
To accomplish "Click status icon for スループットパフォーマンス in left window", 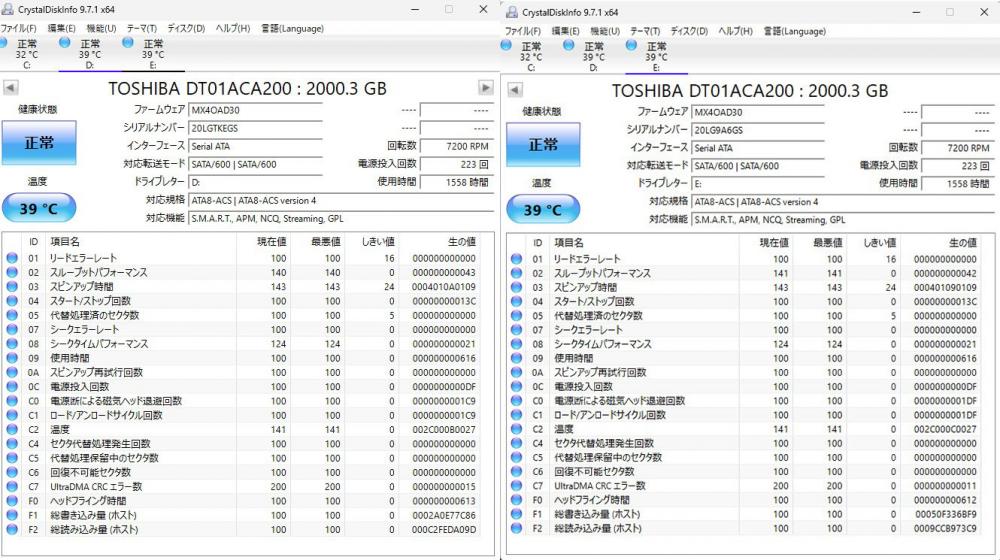I will (12, 272).
